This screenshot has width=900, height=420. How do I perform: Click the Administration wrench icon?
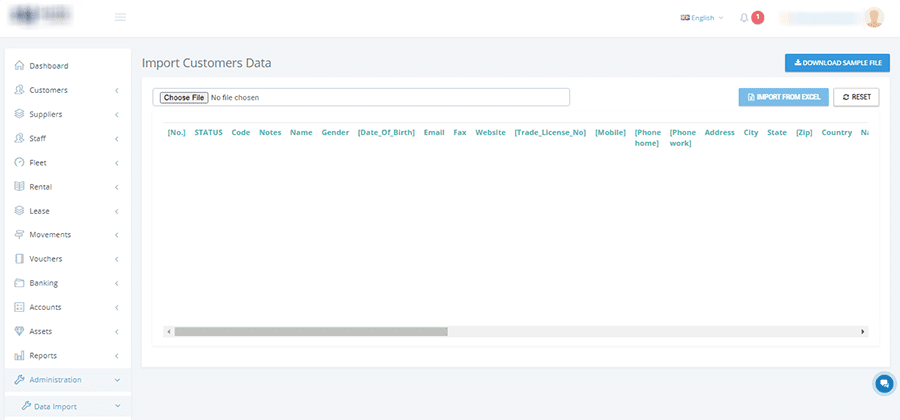20,379
